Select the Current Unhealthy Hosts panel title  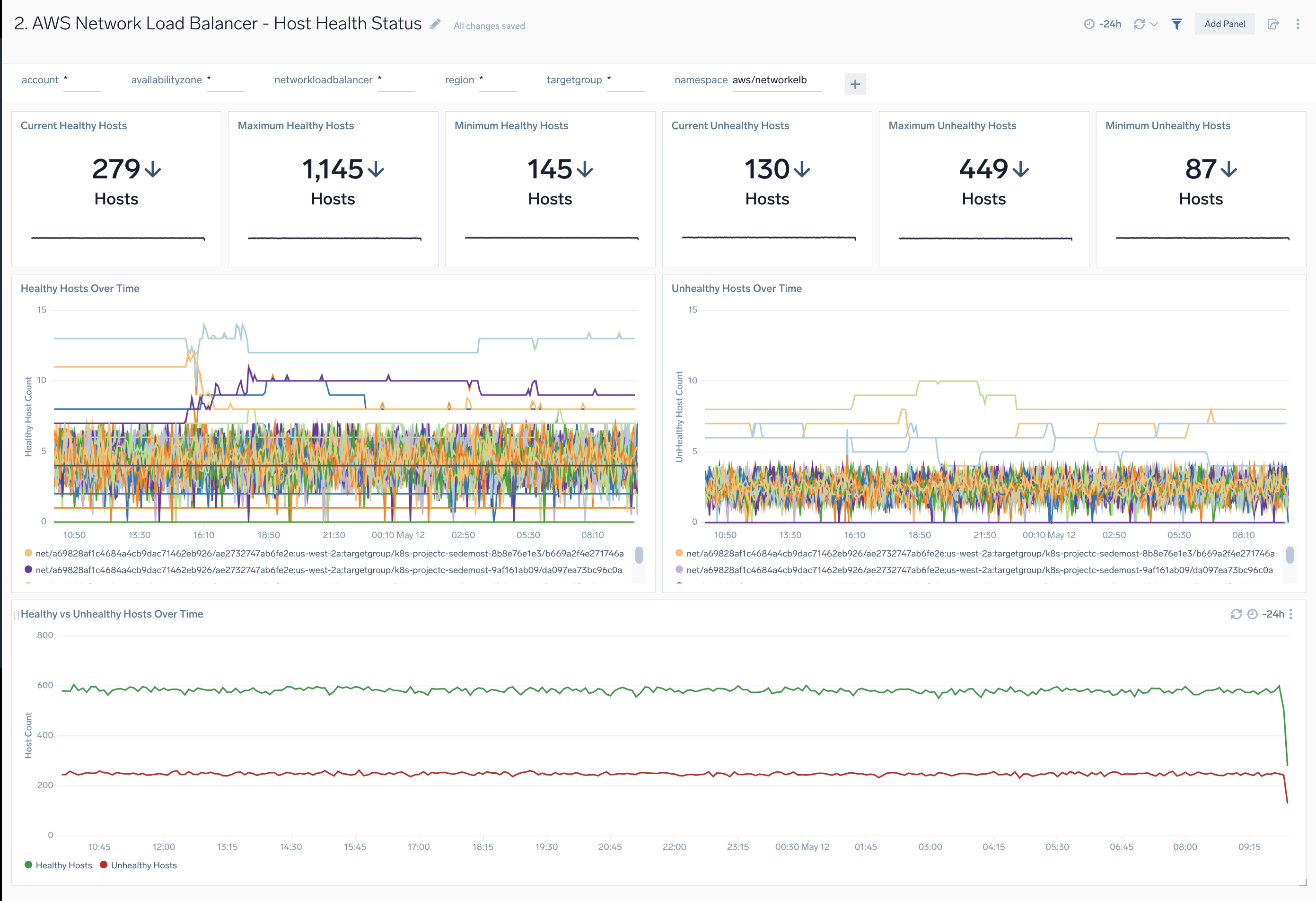coord(730,126)
